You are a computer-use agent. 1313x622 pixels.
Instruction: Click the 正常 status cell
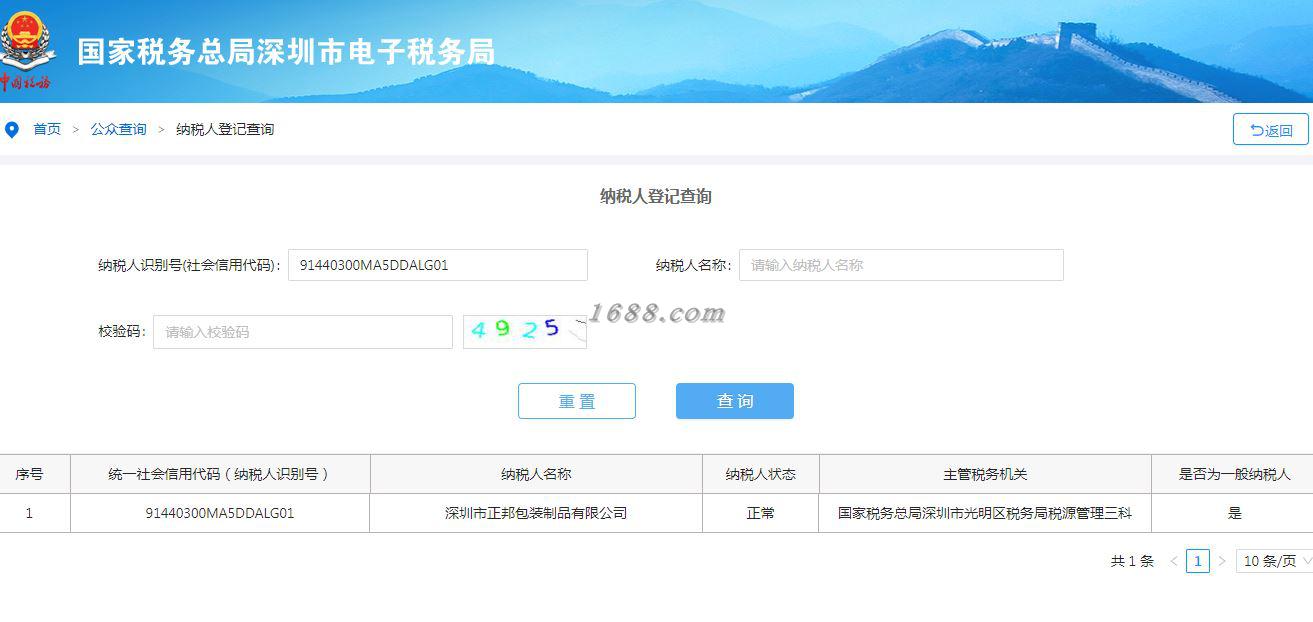[761, 513]
